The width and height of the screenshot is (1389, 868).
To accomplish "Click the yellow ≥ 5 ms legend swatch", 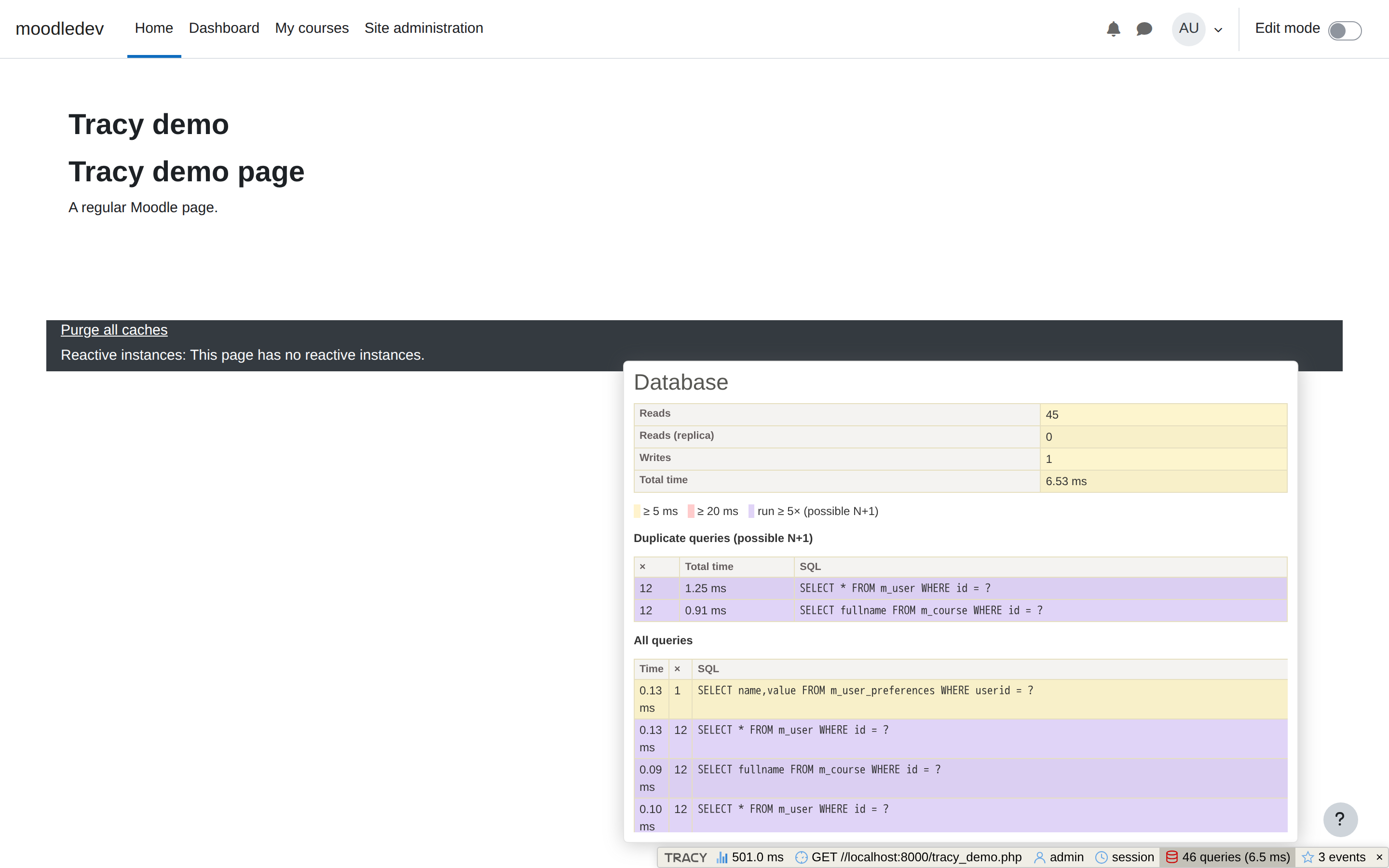I will tap(637, 511).
